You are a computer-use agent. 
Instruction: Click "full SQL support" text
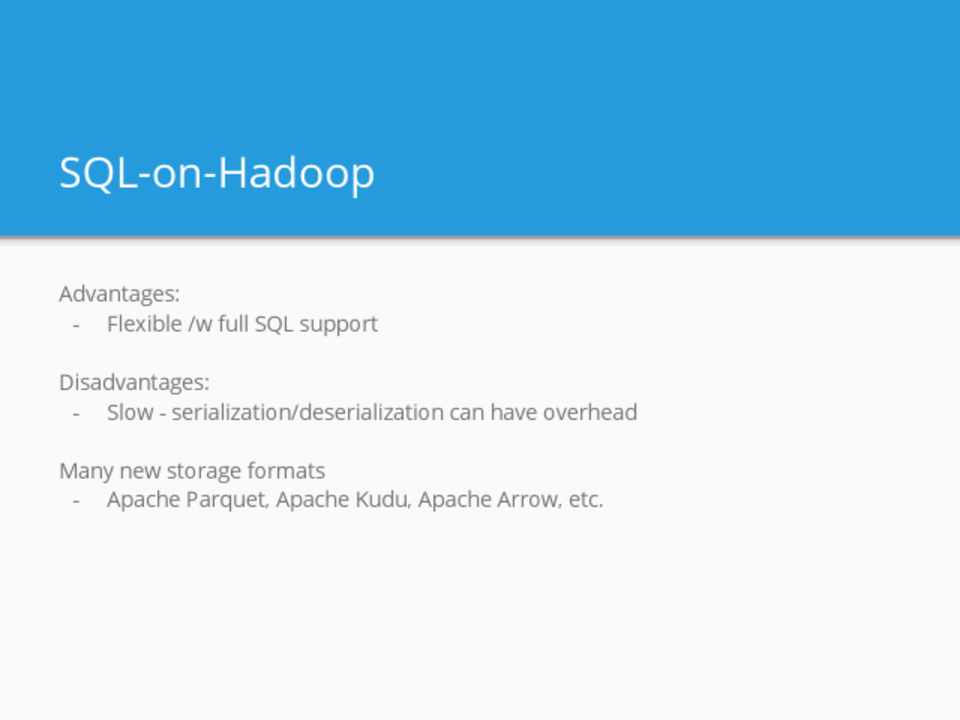(297, 324)
